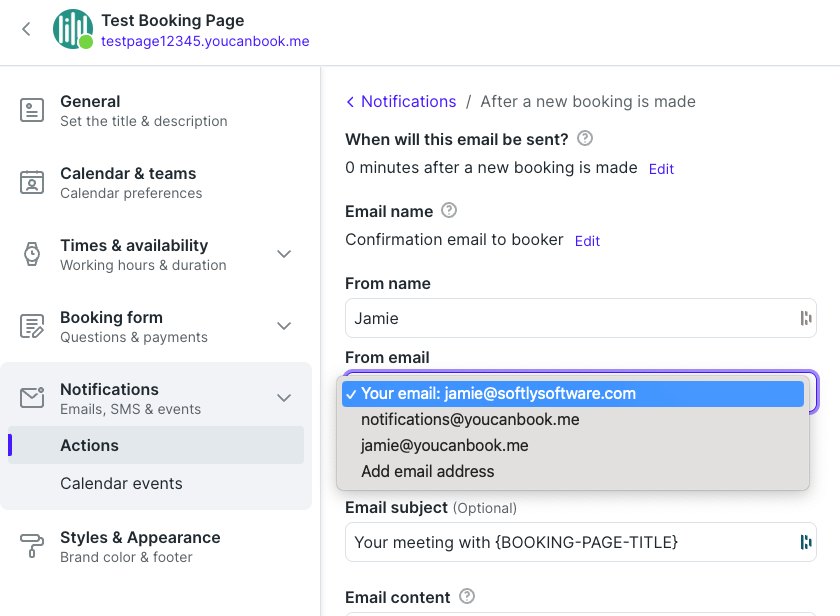
Task: Click the Styles & Appearance paint roller icon
Action: pyautogui.click(x=32, y=546)
